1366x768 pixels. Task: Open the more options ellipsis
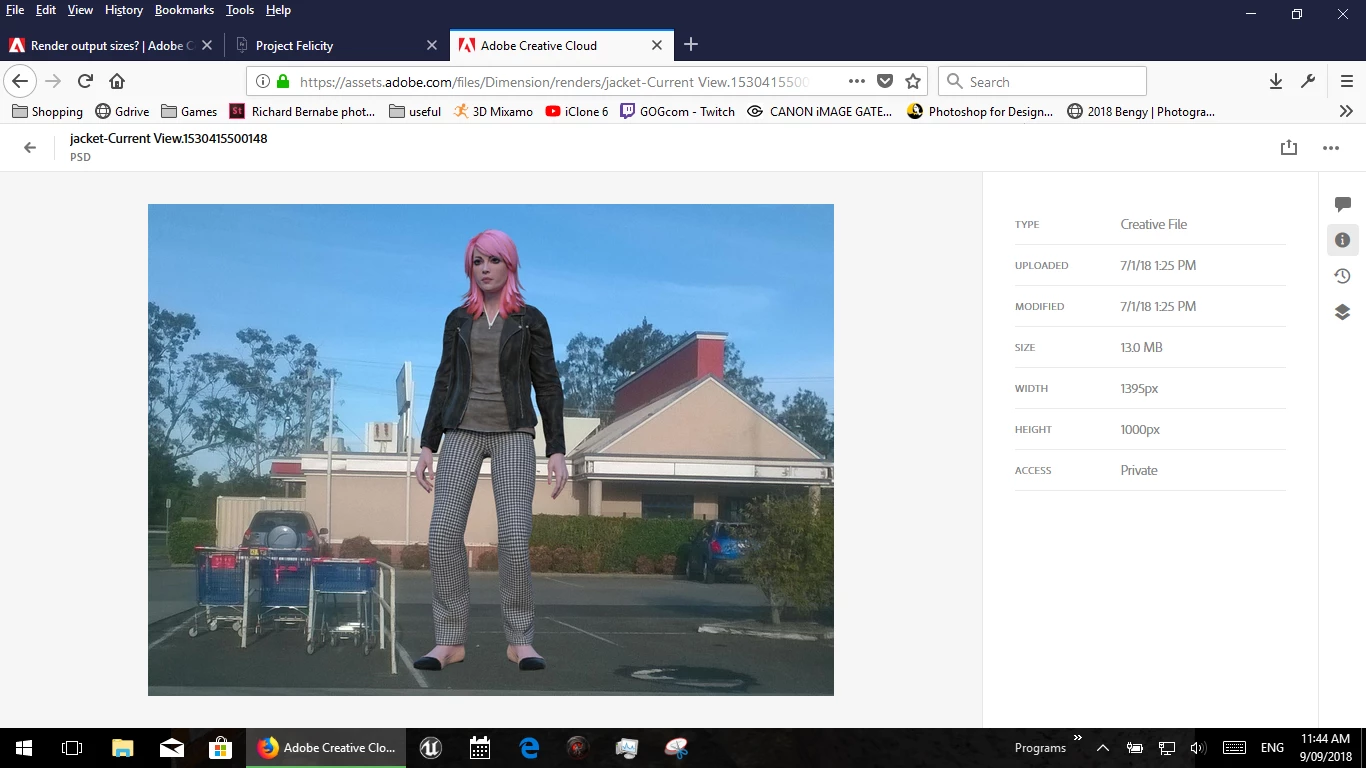[1331, 148]
